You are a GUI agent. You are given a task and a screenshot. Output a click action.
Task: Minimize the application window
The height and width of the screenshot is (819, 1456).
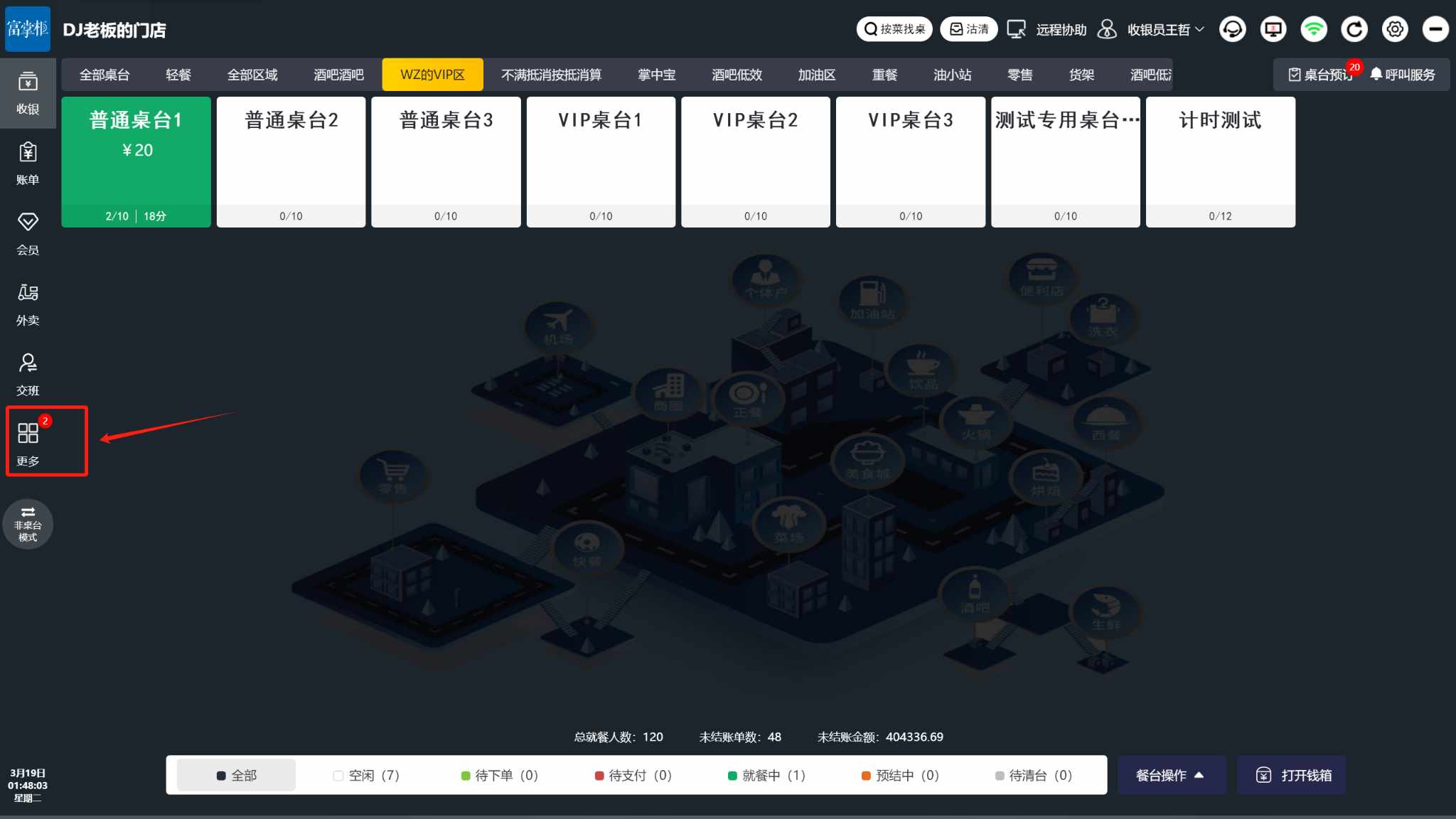(1435, 29)
